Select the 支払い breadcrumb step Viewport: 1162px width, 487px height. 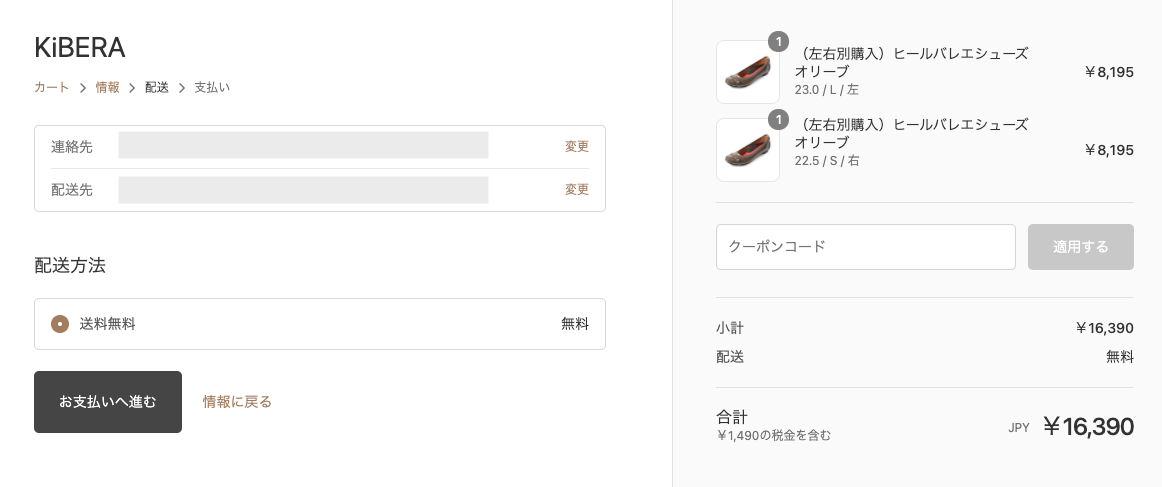(212, 88)
